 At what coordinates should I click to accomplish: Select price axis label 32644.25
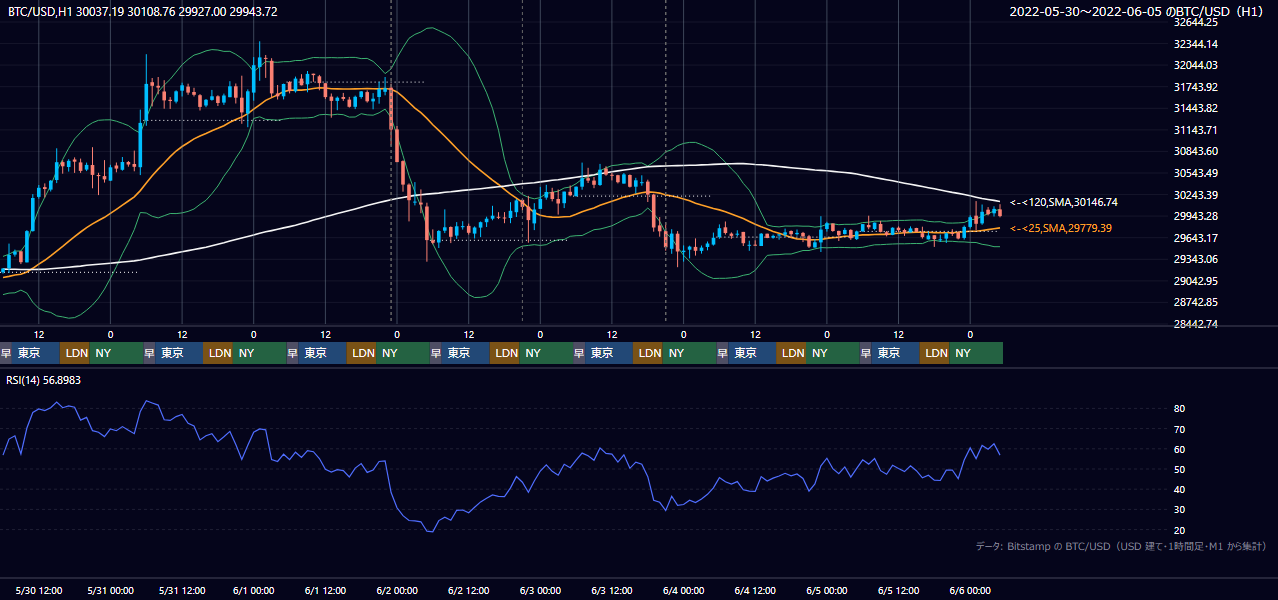click(x=1195, y=22)
